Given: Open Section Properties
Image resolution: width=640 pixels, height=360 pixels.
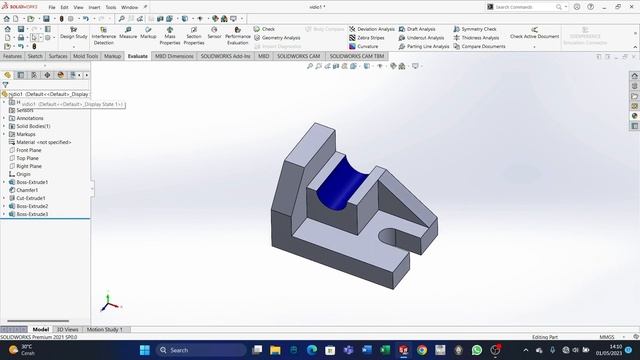Looking at the screenshot, I should point(194,36).
